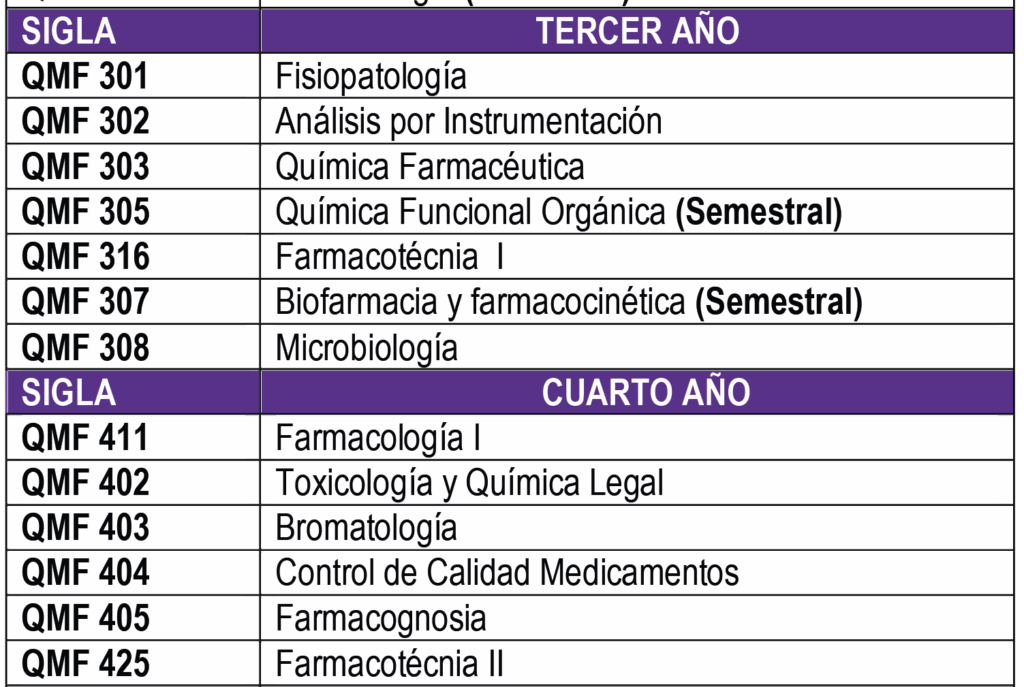Select Análisis por Instrumentación course cell
The image size is (1024, 687).
click(468, 121)
